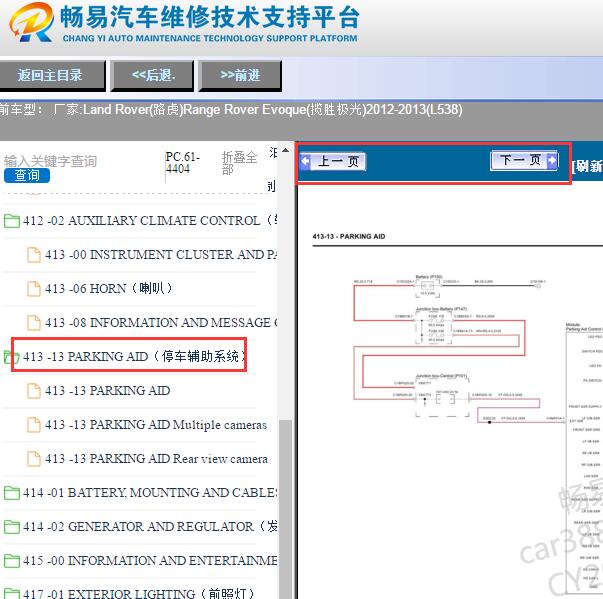
Task: Click the PARKING AID Rear view camera document icon
Action: point(34,459)
